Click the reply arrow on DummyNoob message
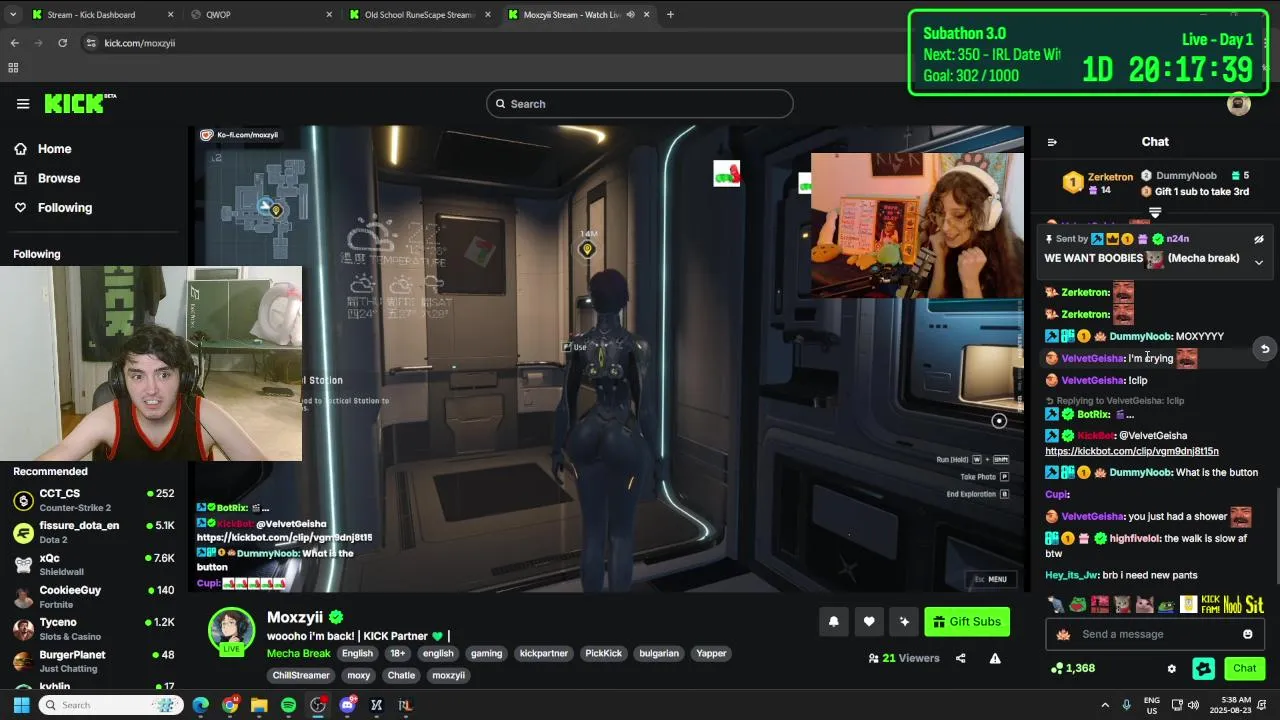 [1264, 349]
